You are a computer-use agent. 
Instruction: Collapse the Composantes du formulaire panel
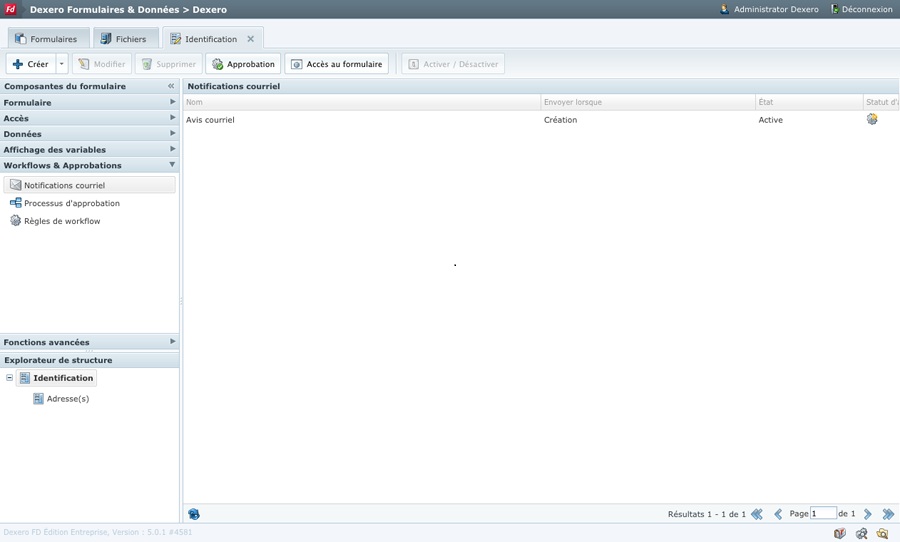[x=171, y=86]
